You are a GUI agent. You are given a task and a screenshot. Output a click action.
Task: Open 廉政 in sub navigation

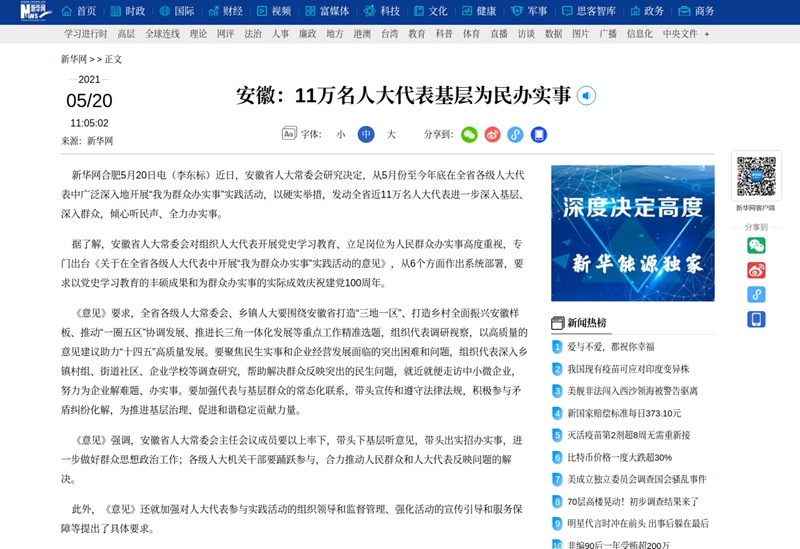pyautogui.click(x=308, y=34)
